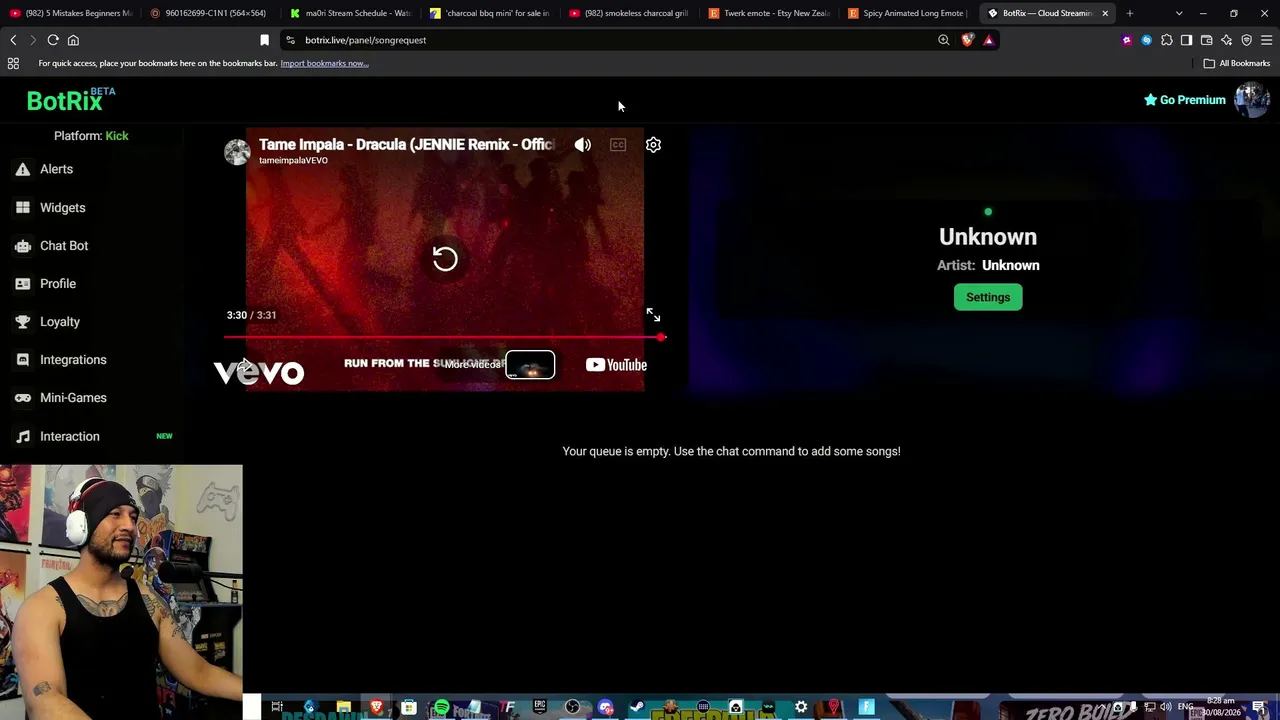Open Brave Shields panel
Screen dimensions: 1280x720
click(967, 40)
